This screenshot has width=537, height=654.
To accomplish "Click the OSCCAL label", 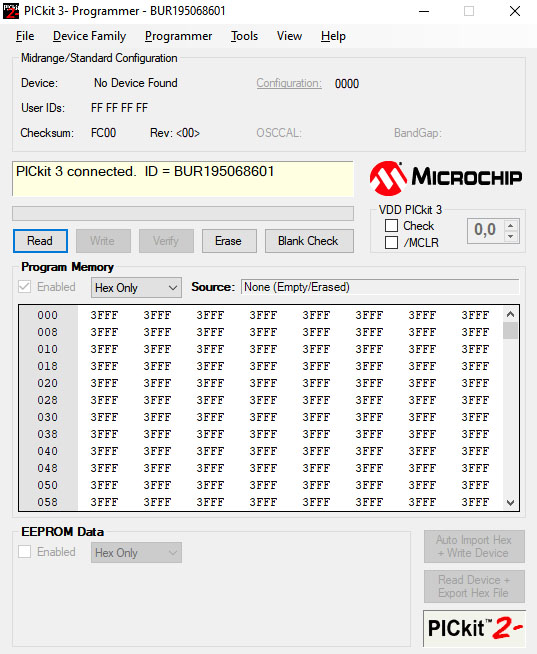I will 279,133.
